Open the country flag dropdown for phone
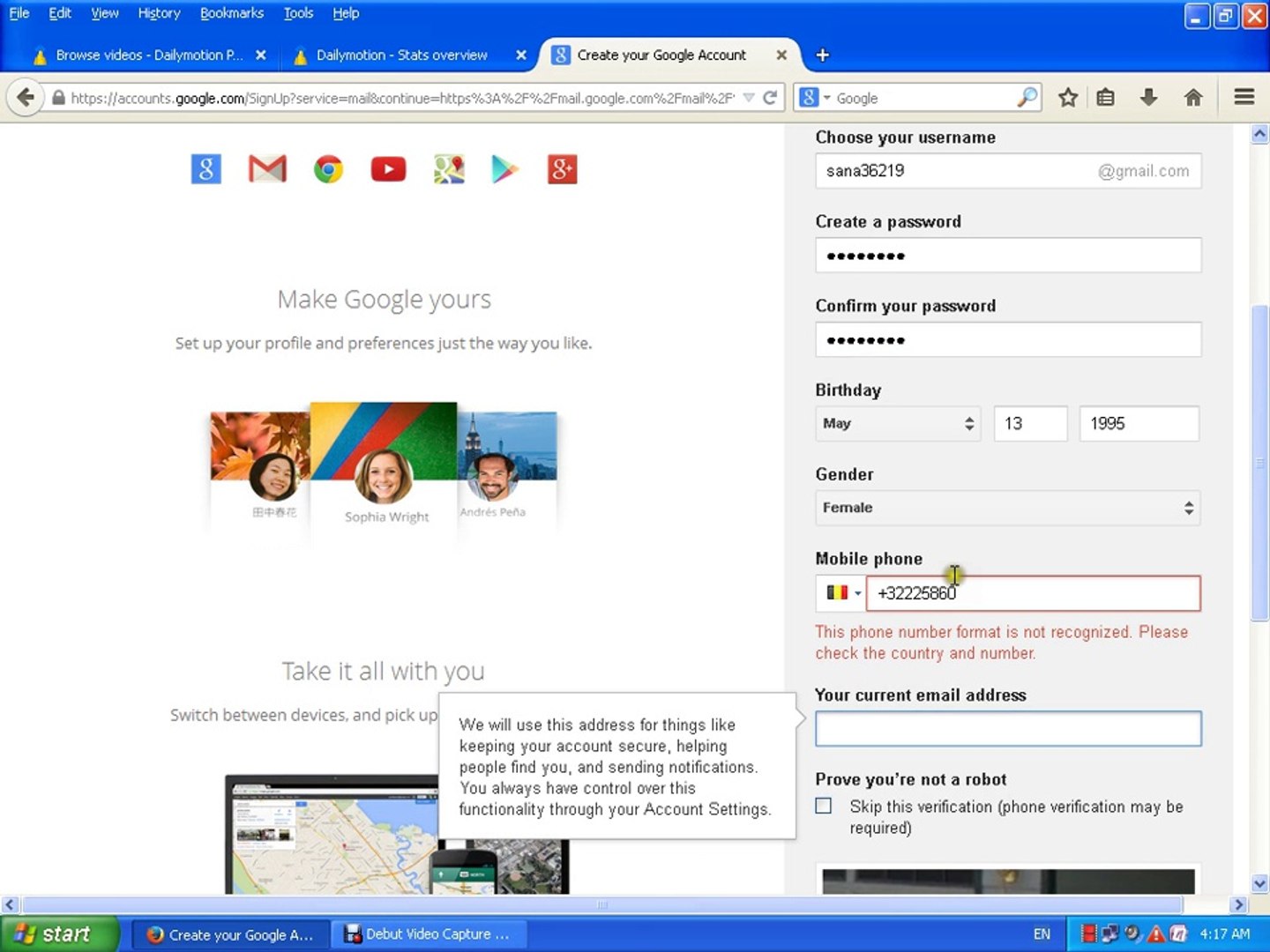 [842, 593]
